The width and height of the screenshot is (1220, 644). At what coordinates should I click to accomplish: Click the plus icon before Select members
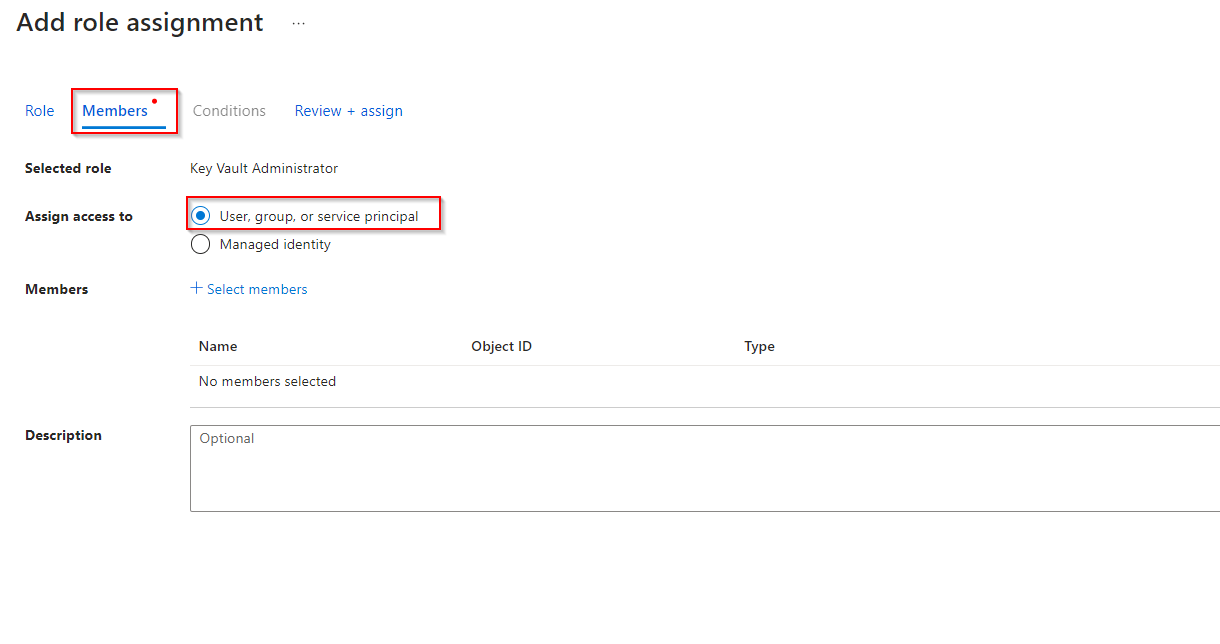coord(196,288)
